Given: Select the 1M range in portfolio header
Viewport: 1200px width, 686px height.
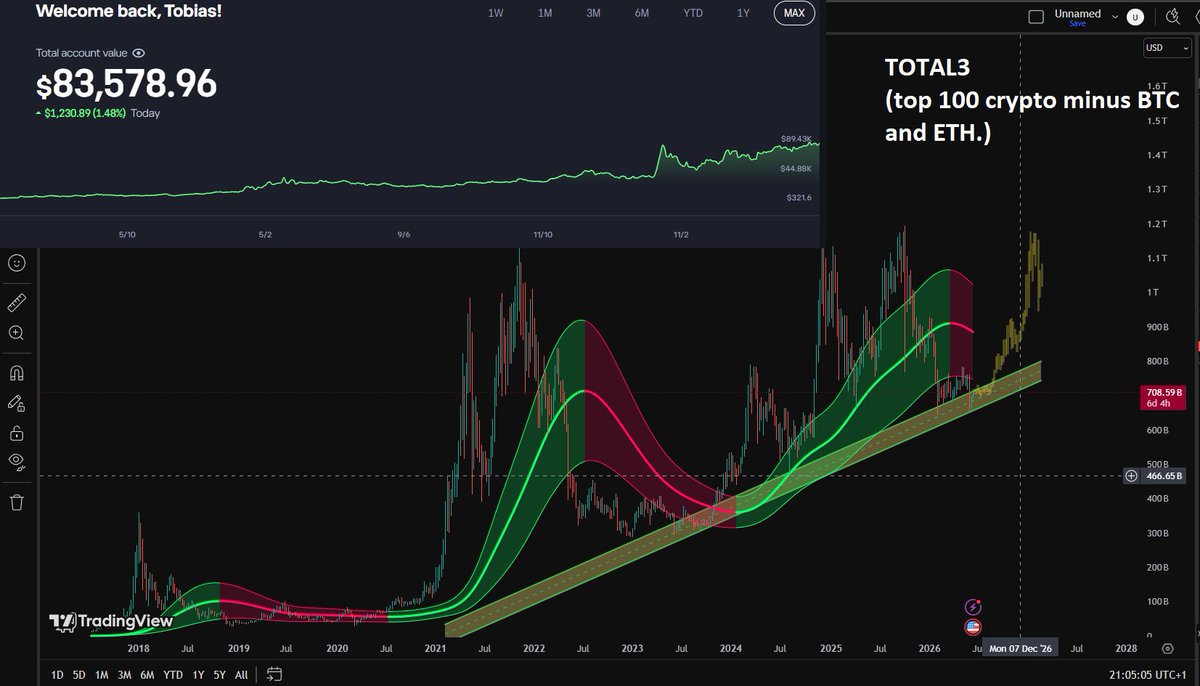Looking at the screenshot, I should (x=545, y=13).
